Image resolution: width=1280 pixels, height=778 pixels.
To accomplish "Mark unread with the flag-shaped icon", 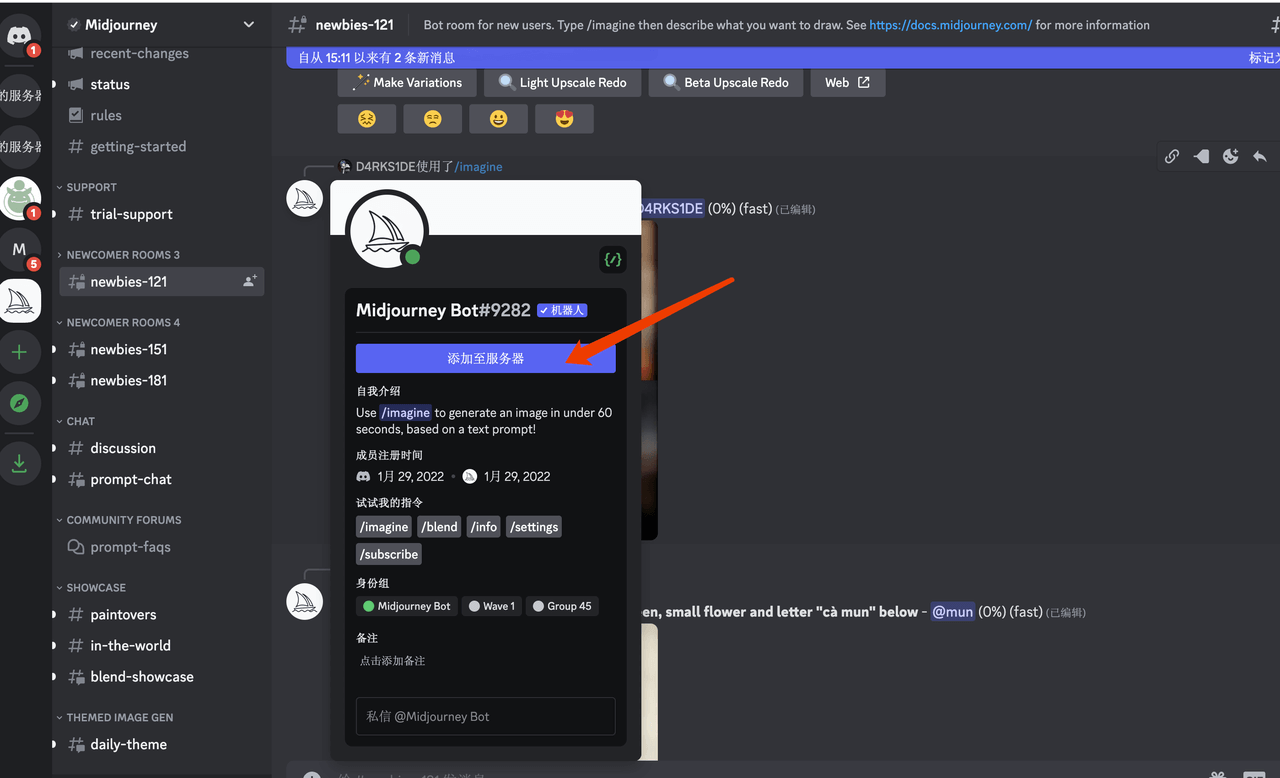I will coord(1201,156).
